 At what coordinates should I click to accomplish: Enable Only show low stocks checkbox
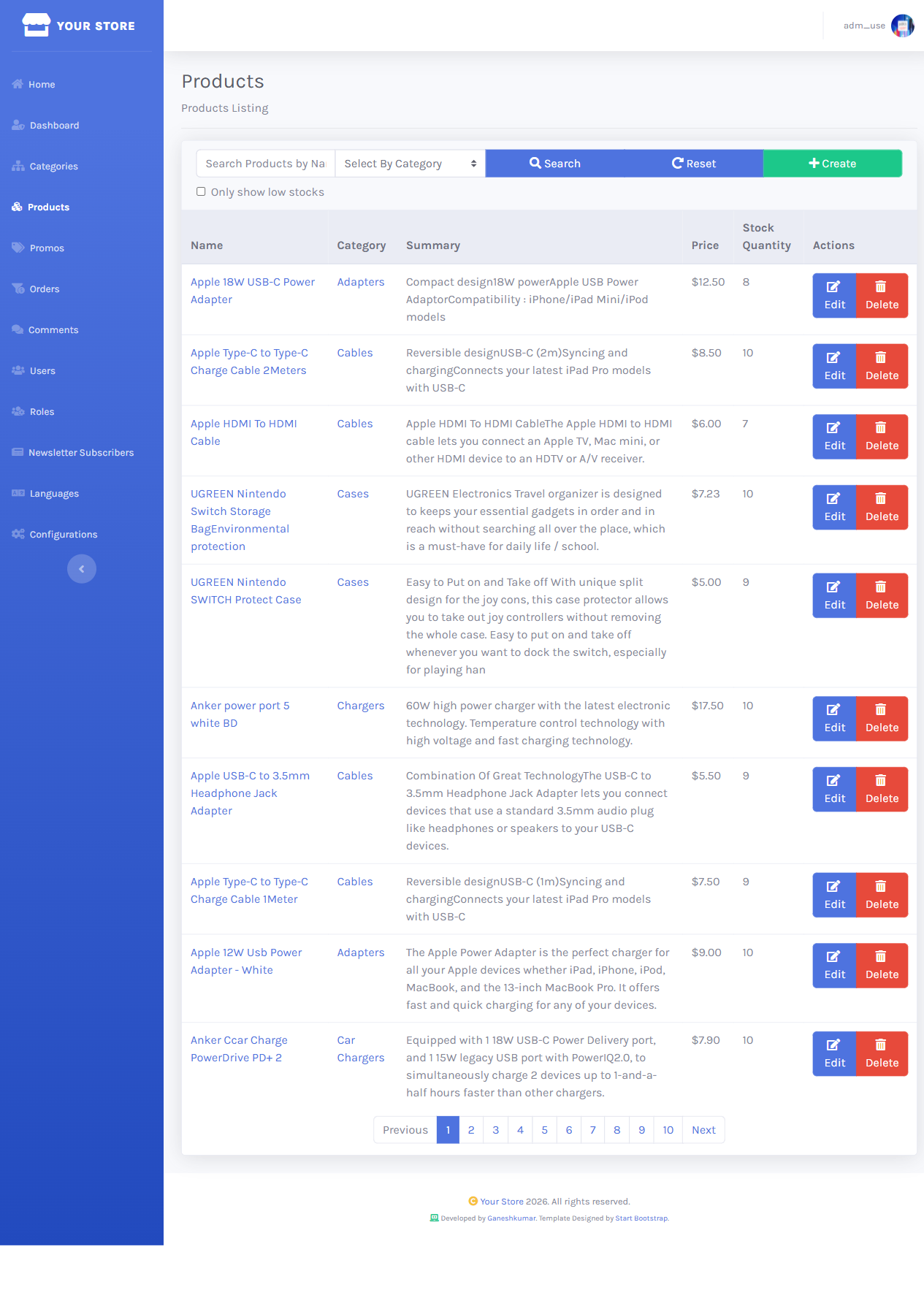point(201,191)
